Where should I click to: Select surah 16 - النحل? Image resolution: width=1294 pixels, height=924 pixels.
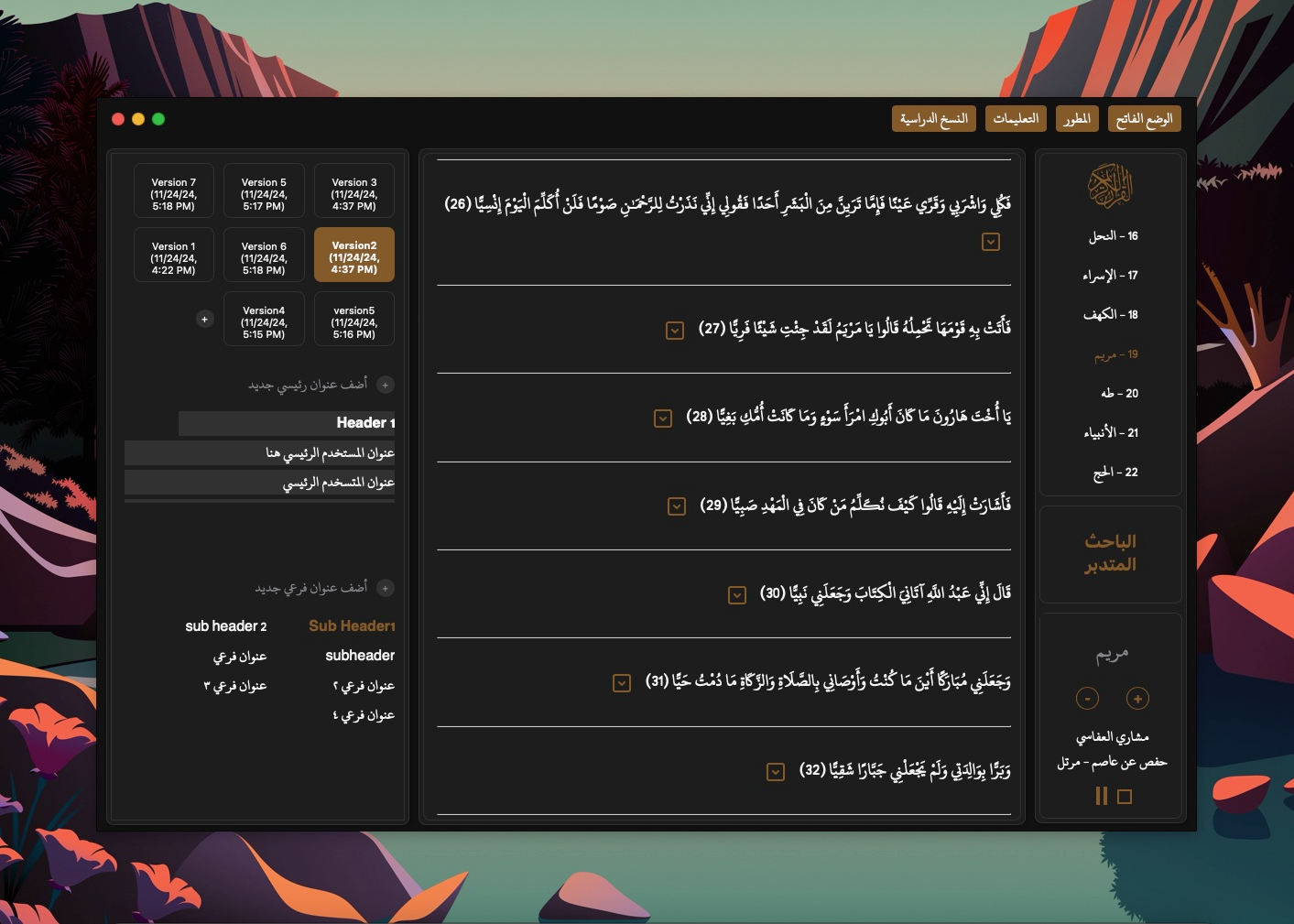click(1113, 236)
